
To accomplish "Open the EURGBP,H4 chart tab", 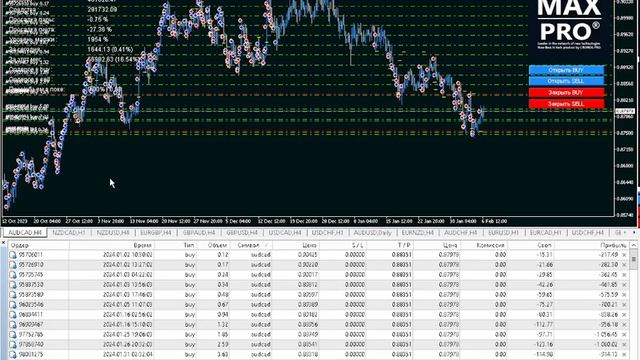I will coord(156,233).
